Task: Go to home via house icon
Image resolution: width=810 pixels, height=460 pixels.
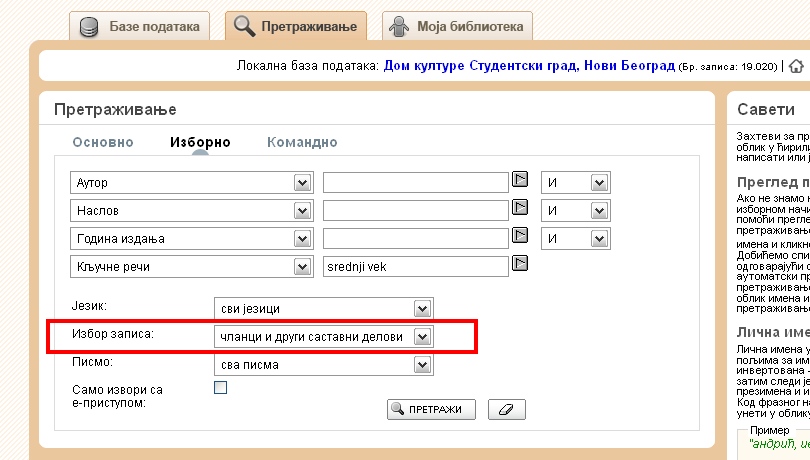Action: coord(796,66)
